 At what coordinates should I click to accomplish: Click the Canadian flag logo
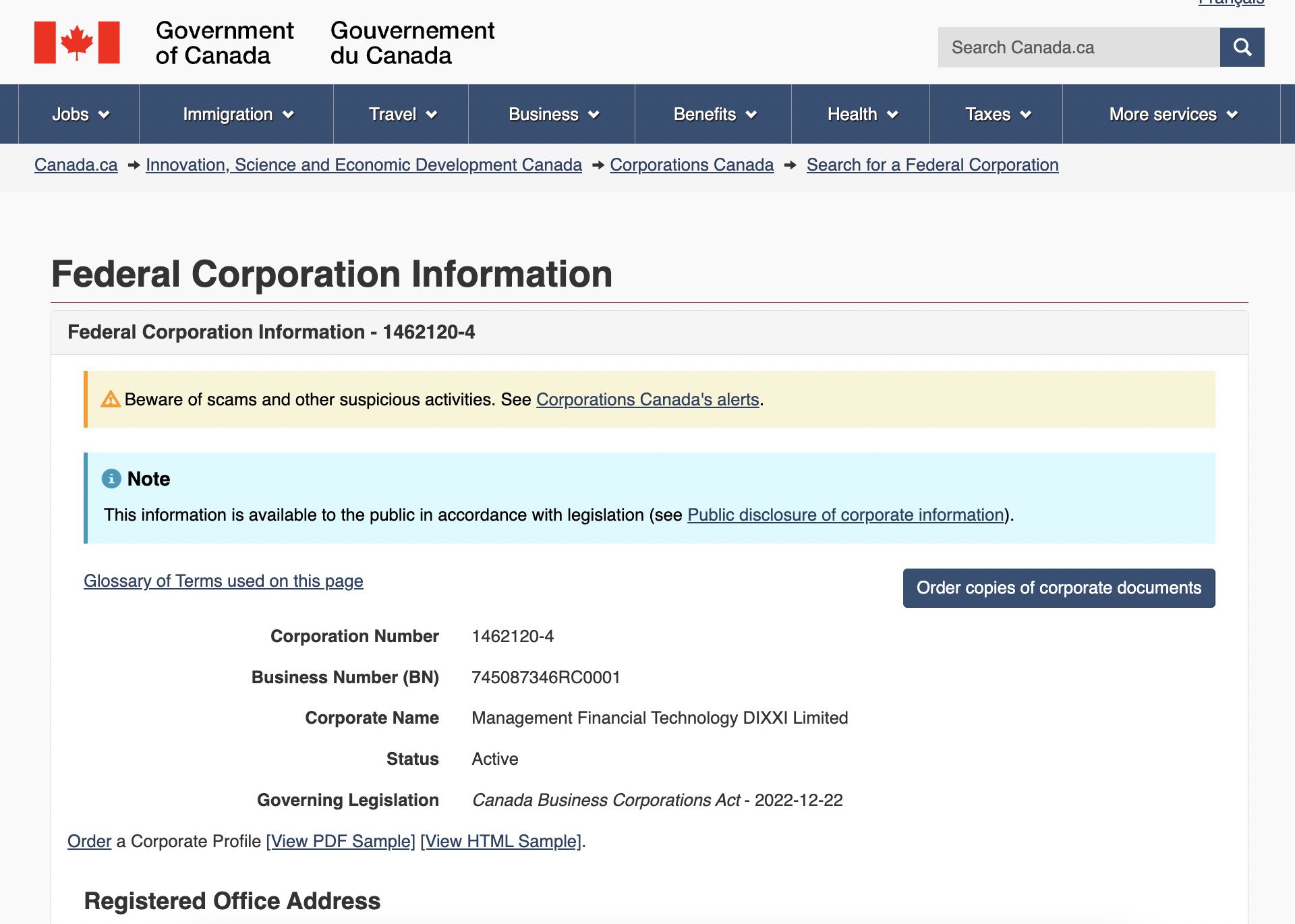pyautogui.click(x=77, y=42)
